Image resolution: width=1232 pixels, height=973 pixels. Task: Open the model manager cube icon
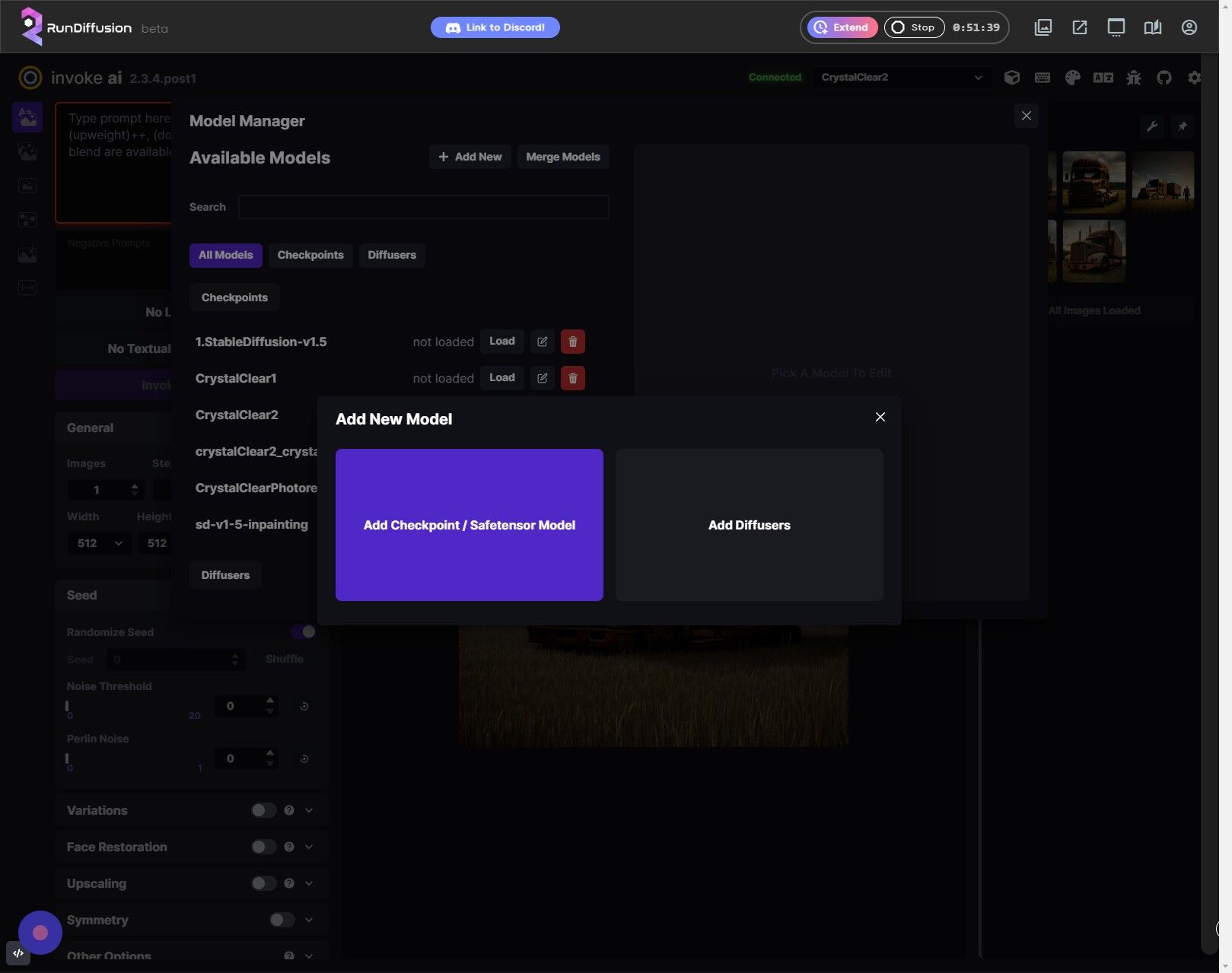[1011, 78]
